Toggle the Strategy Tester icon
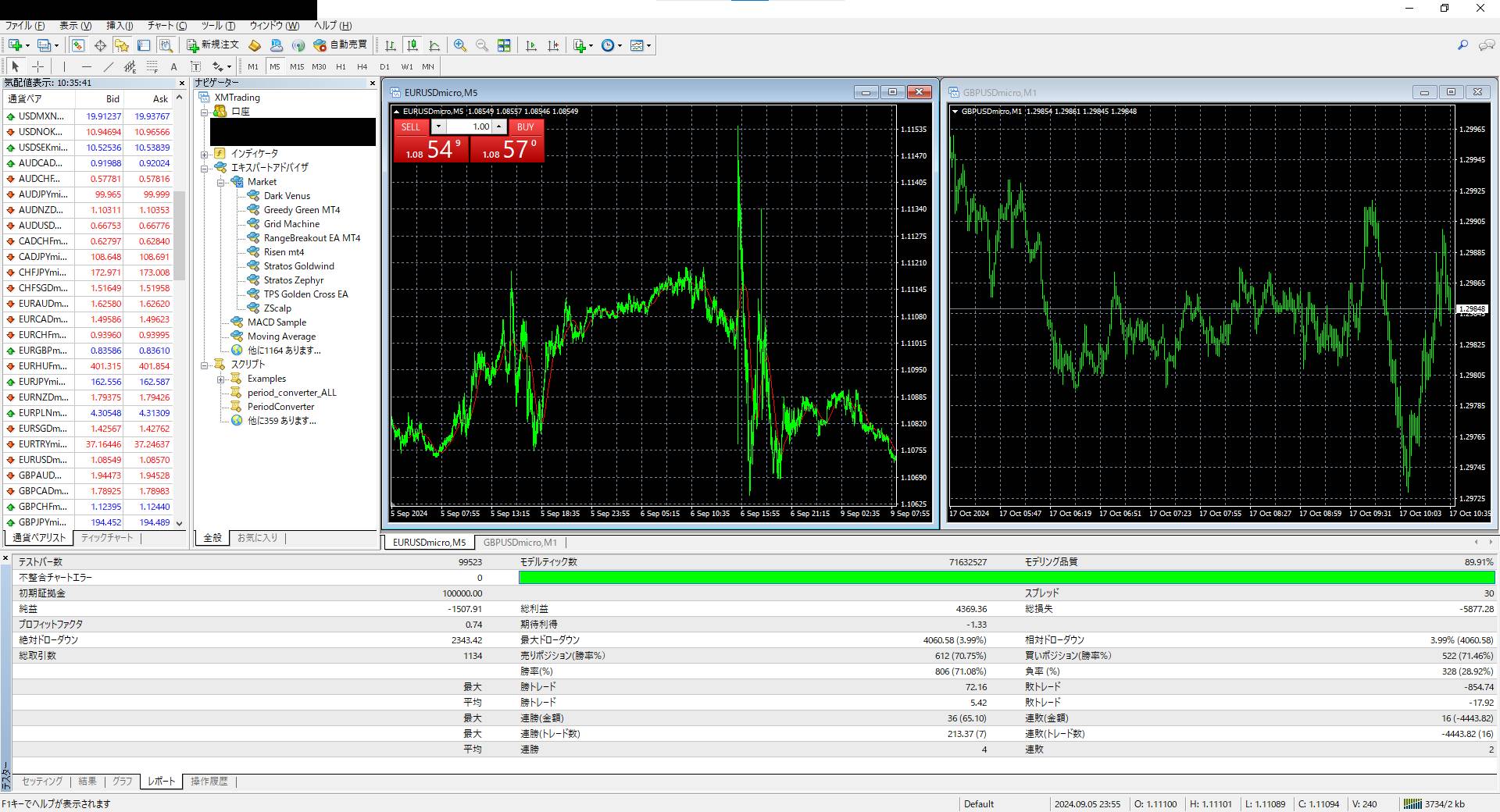Screen dimensions: 1500x812 click(x=166, y=45)
